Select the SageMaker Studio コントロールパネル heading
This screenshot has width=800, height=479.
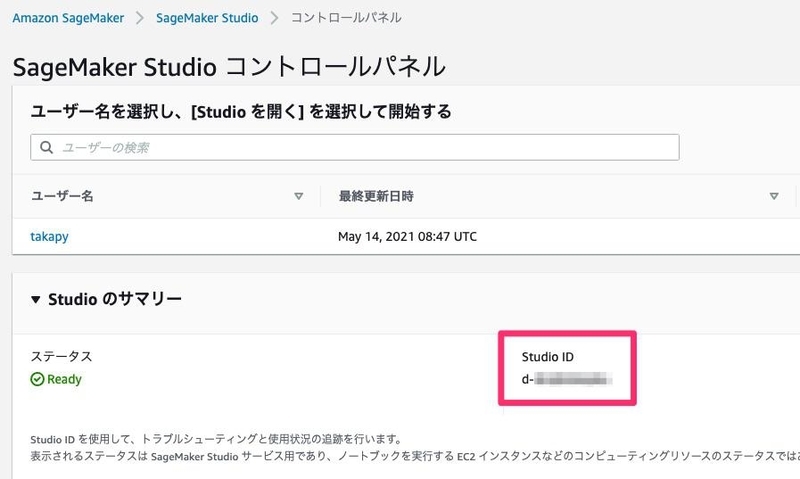229,67
